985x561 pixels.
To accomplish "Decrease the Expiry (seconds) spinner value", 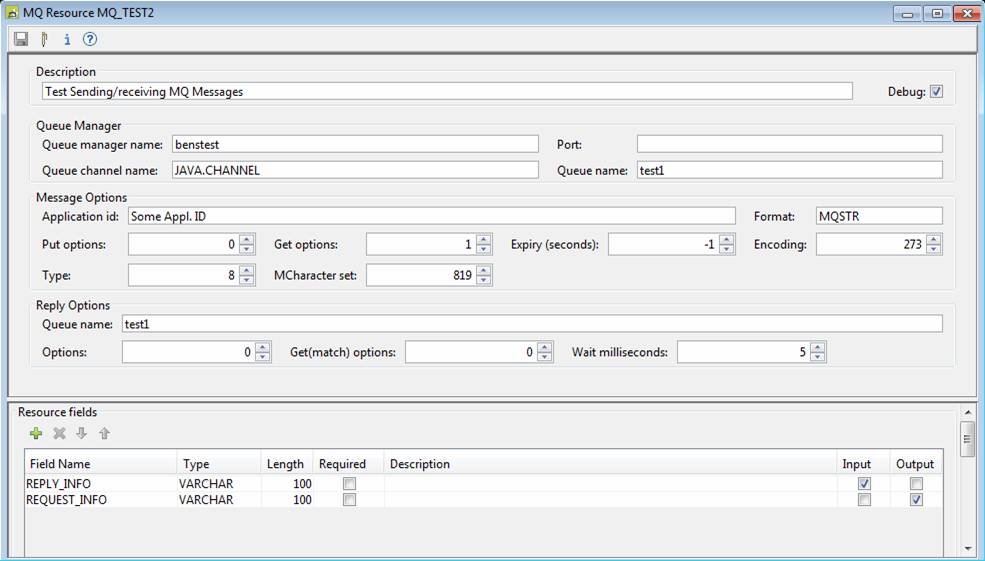I will tap(727, 249).
